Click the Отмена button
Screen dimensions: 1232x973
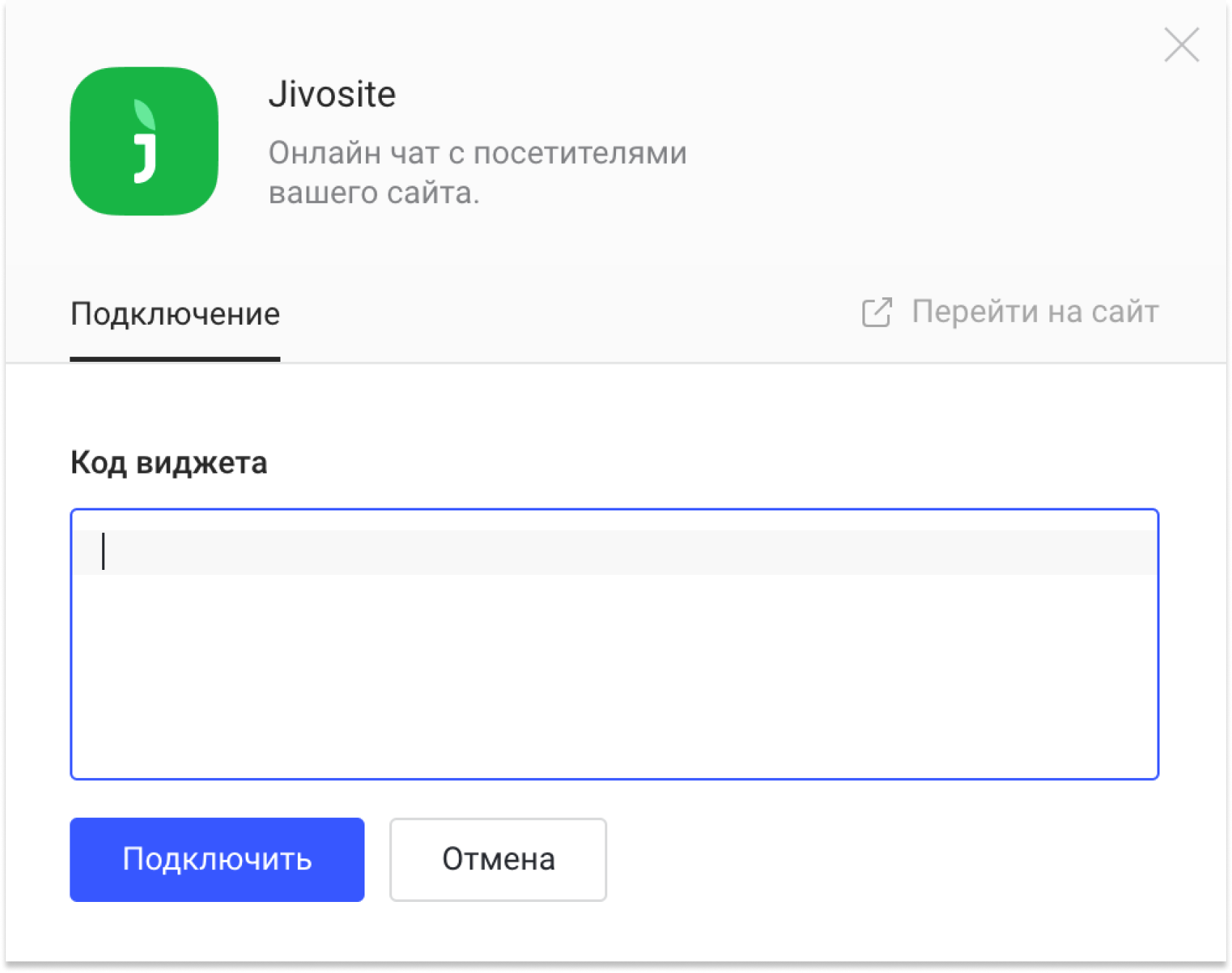coord(498,860)
